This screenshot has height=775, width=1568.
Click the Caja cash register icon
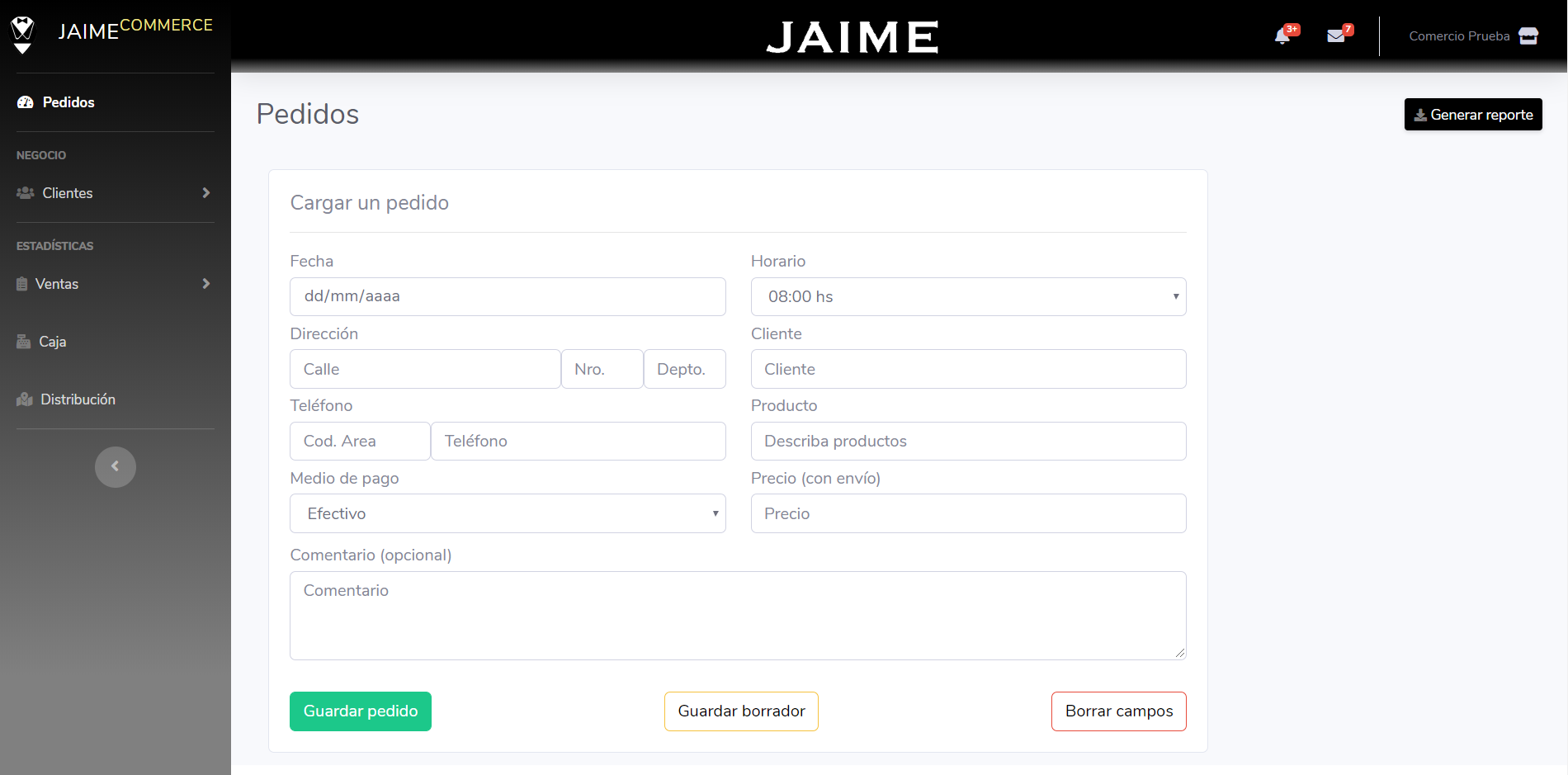24,342
